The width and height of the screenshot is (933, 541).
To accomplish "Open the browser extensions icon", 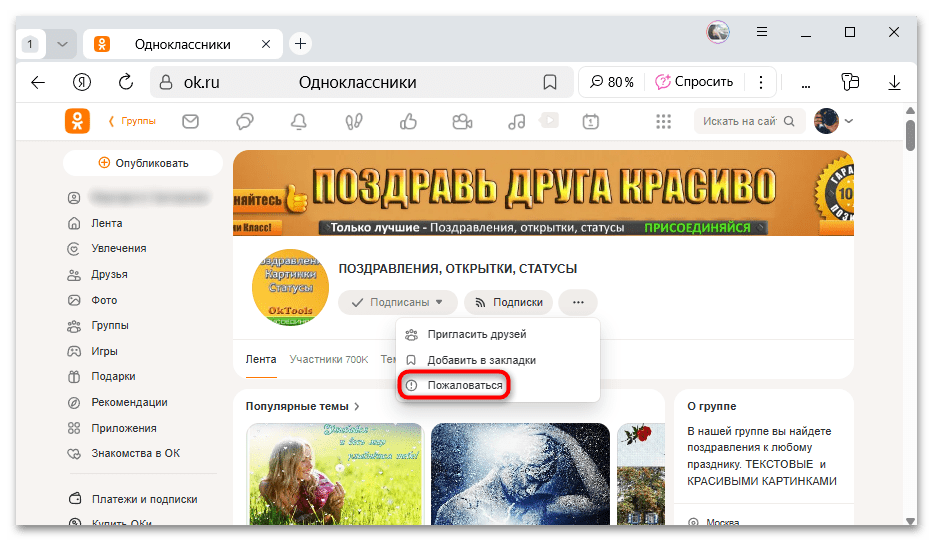I will (x=850, y=82).
